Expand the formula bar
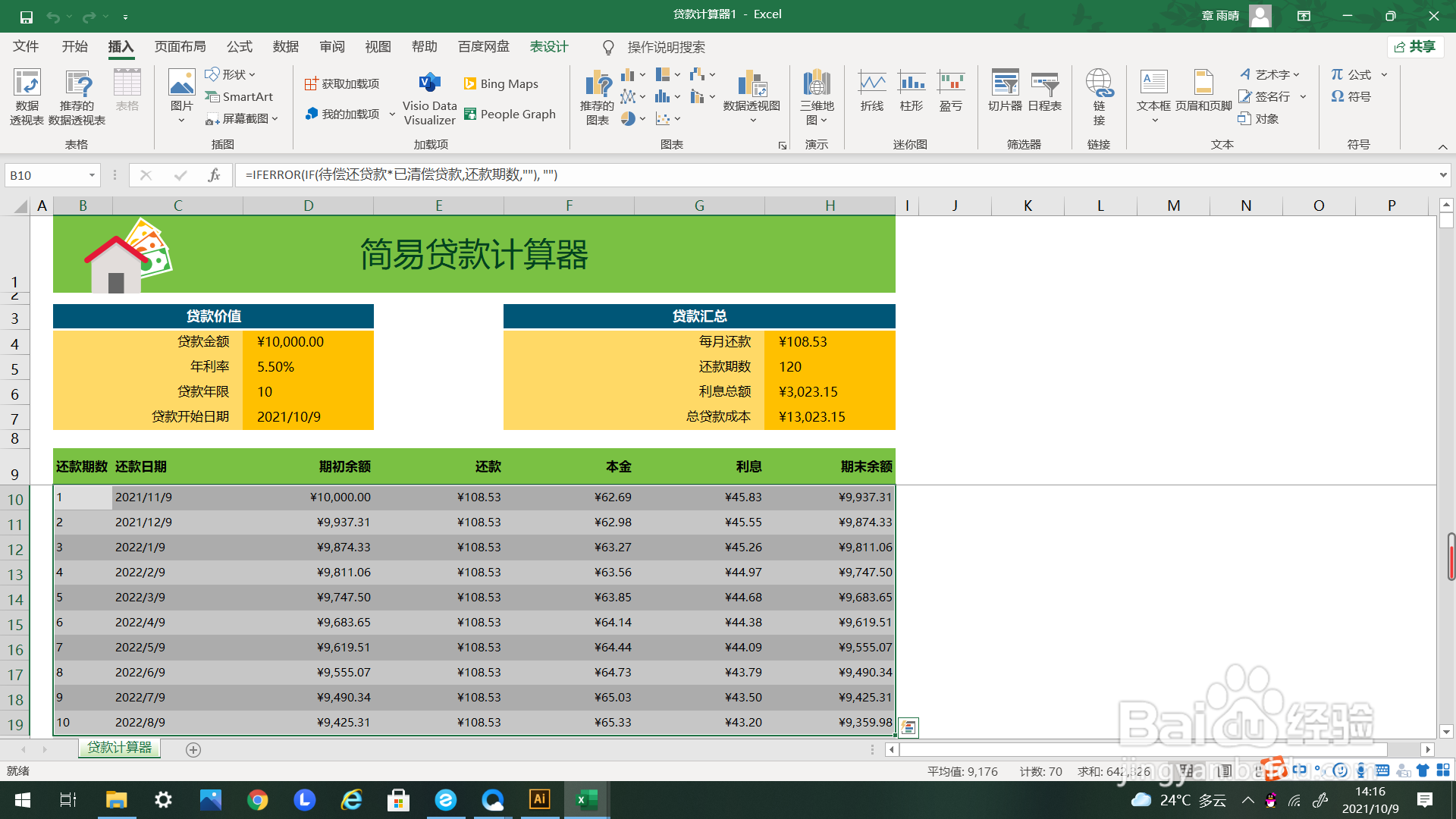The image size is (1456, 819). 1442,175
